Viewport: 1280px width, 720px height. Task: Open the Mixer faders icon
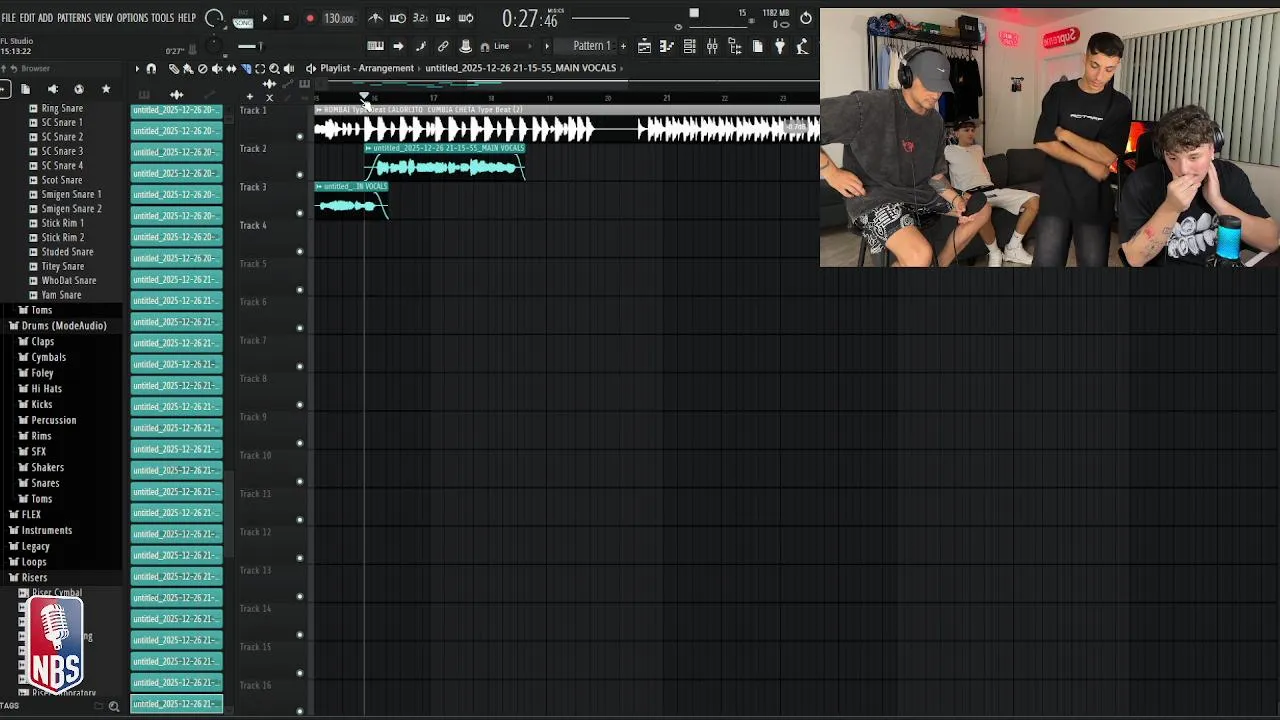712,46
